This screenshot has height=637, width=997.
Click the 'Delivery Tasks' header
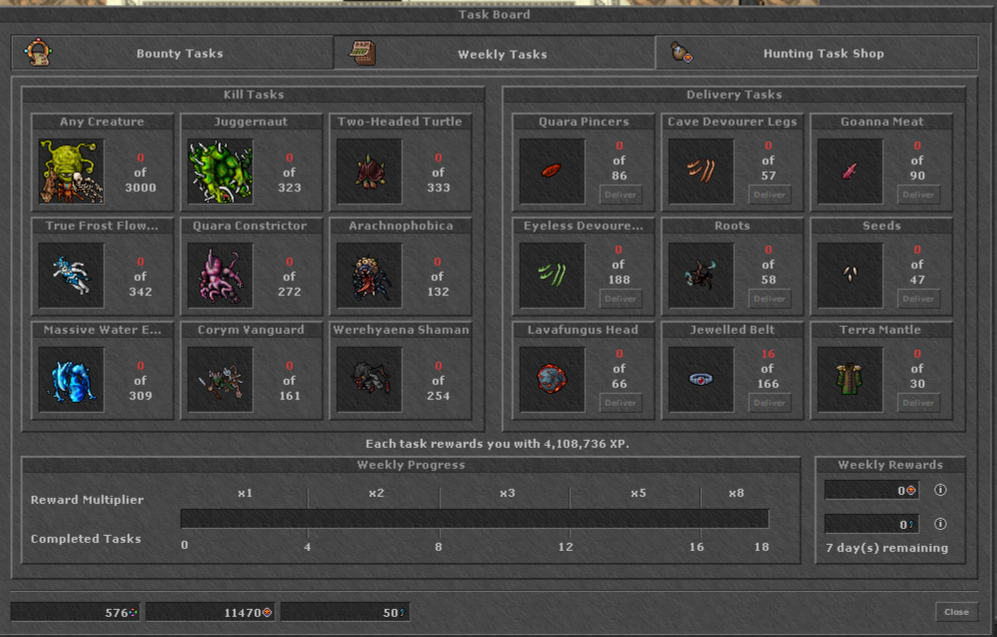tap(734, 94)
